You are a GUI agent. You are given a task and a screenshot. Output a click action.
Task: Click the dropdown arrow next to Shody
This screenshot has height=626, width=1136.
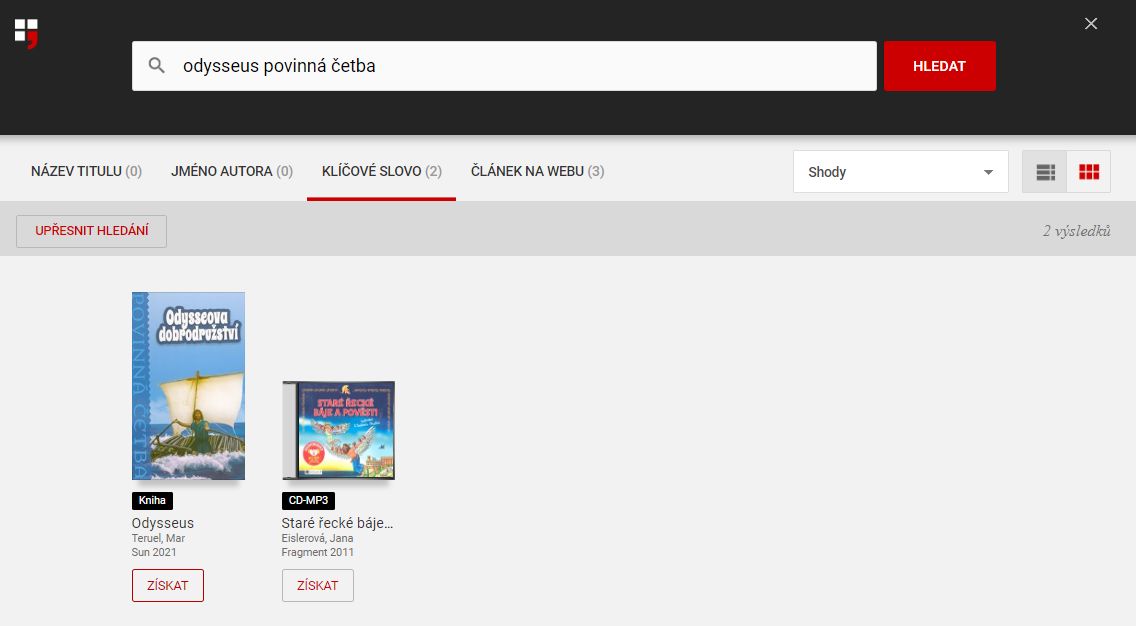coord(989,172)
